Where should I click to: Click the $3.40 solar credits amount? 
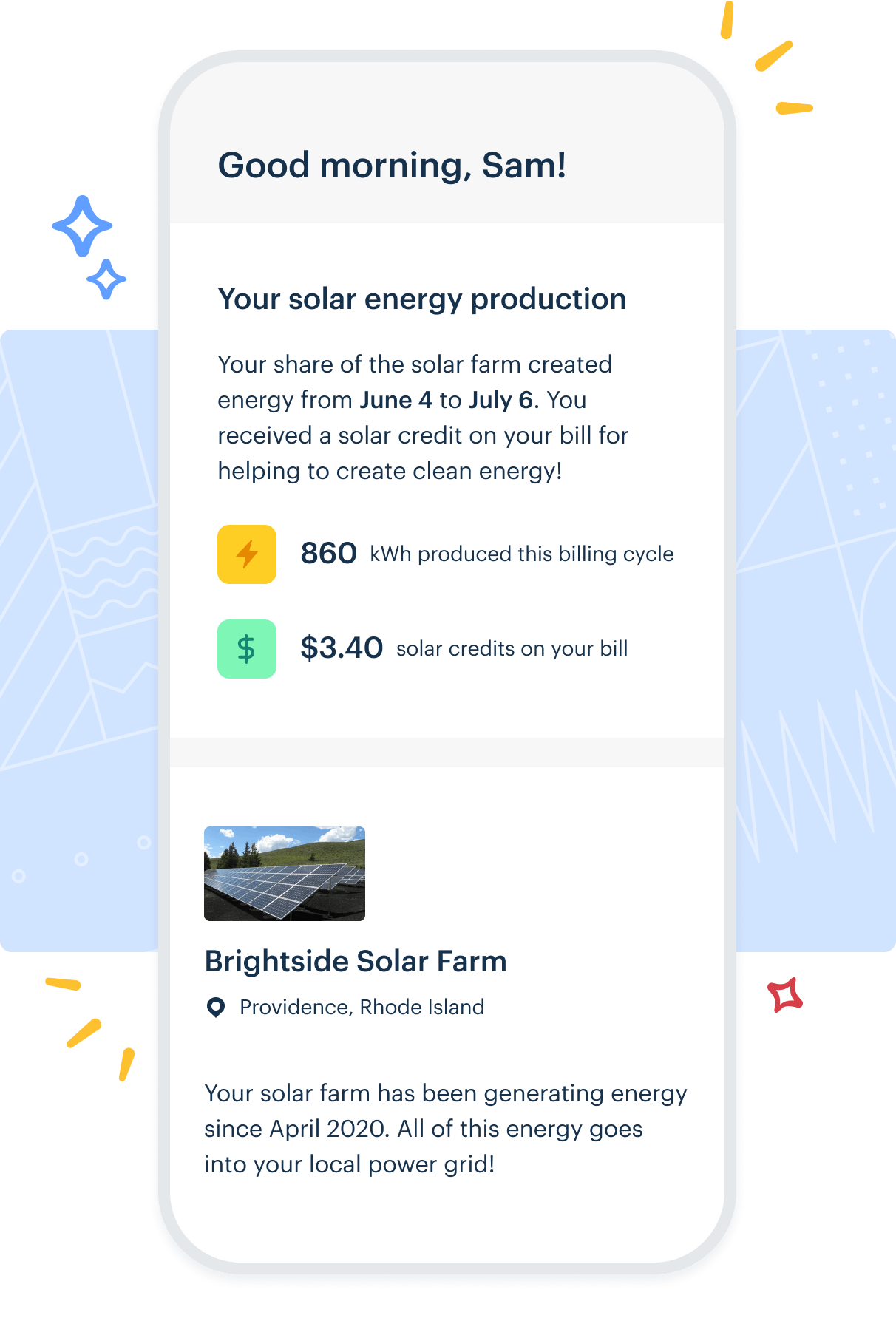pyautogui.click(x=342, y=648)
